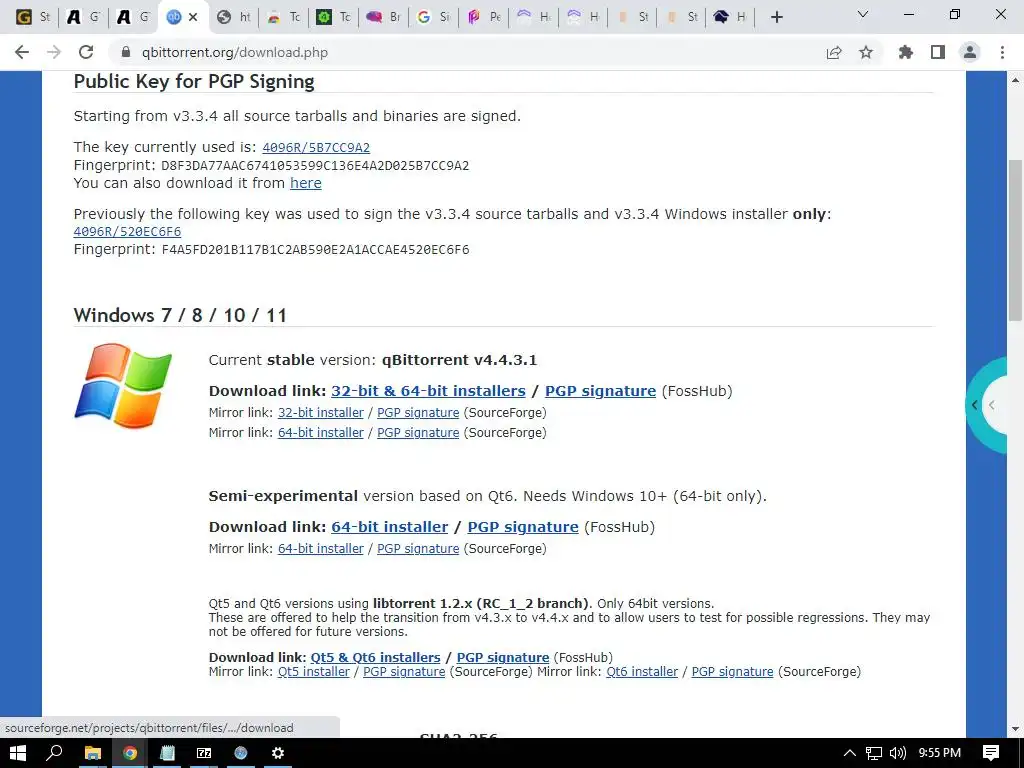1024x768 pixels.
Task: Toggle the browser side panel icon
Action: (x=938, y=52)
